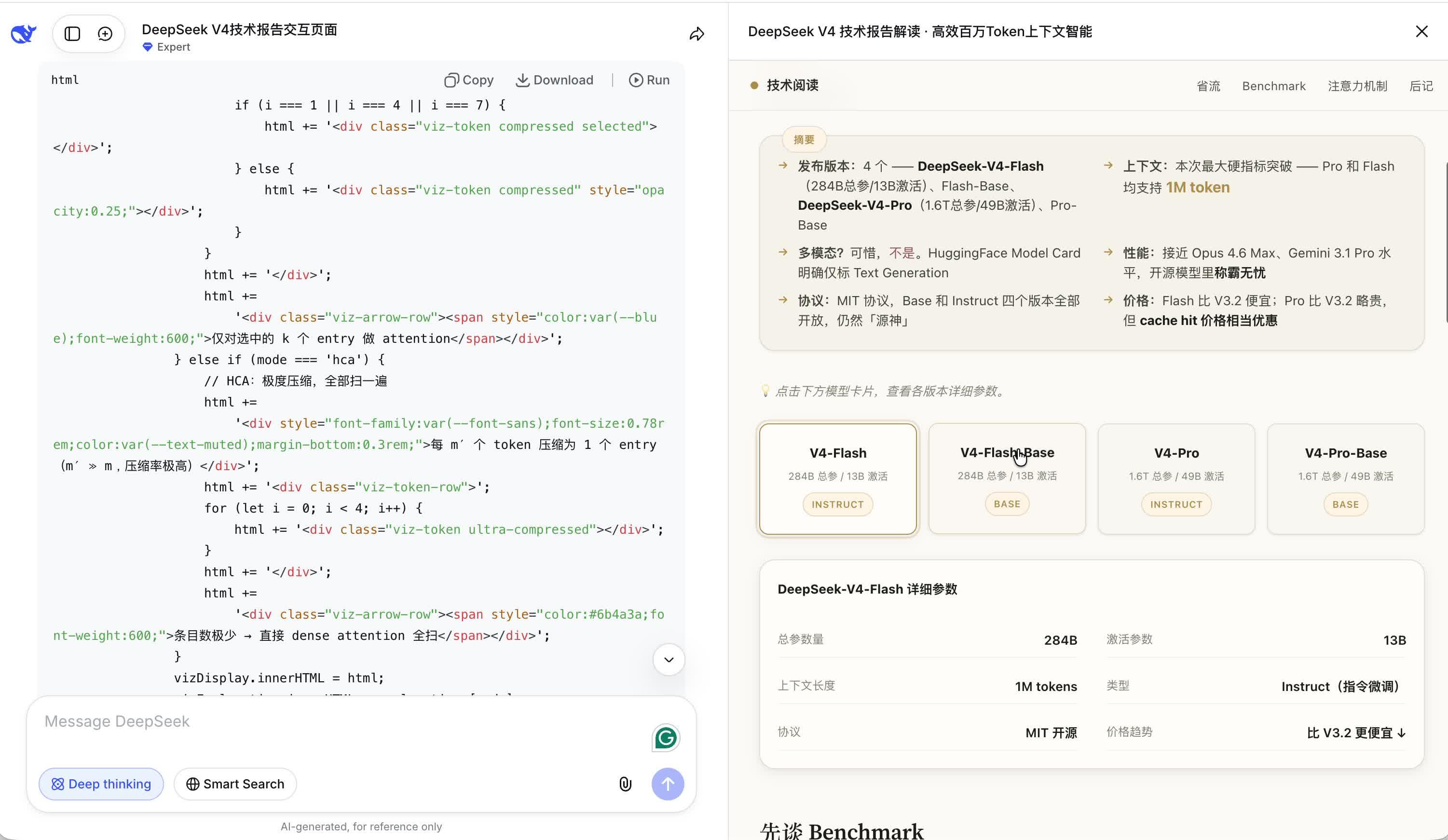Send message with the arrow button
The width and height of the screenshot is (1448, 840).
click(668, 784)
